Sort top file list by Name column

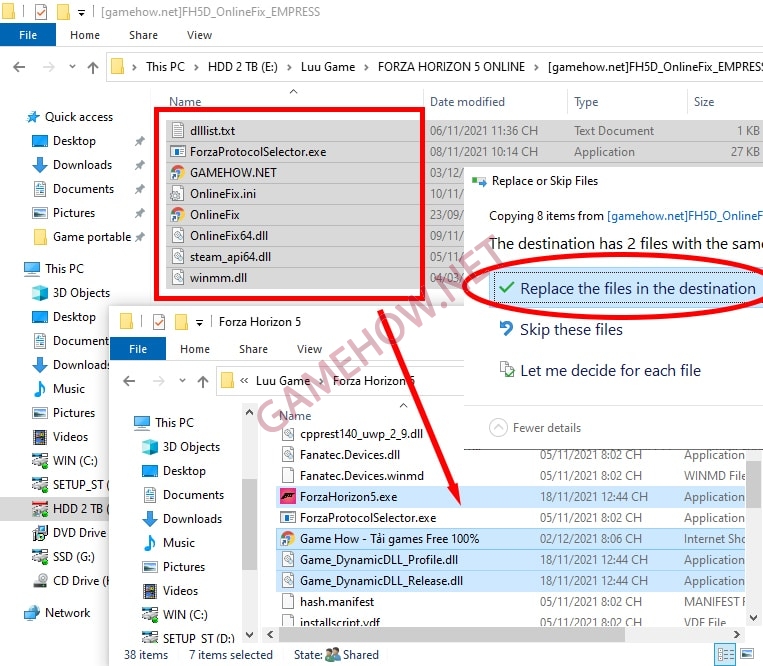coord(185,102)
